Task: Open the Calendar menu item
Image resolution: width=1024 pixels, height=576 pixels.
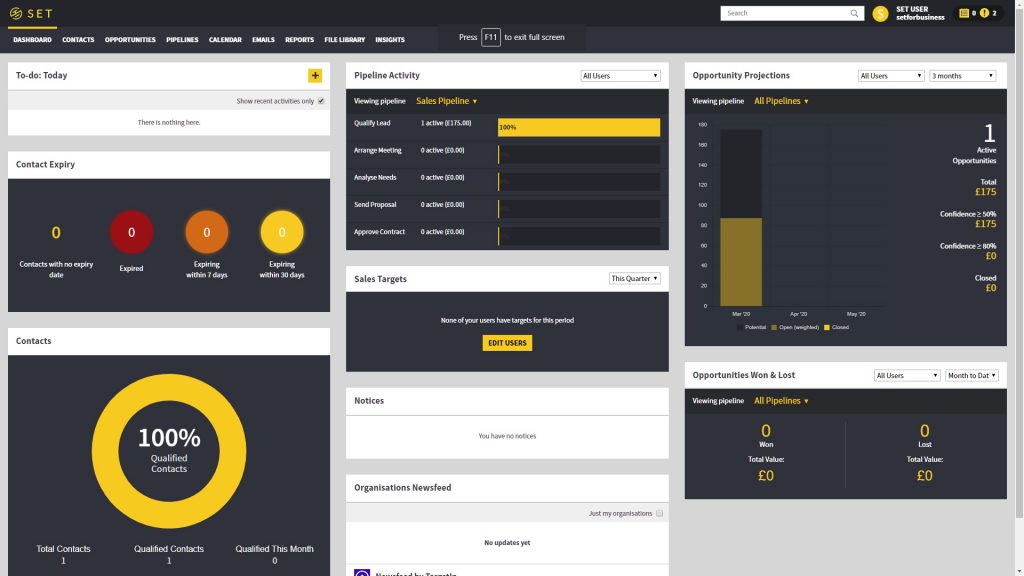Action: 225,40
